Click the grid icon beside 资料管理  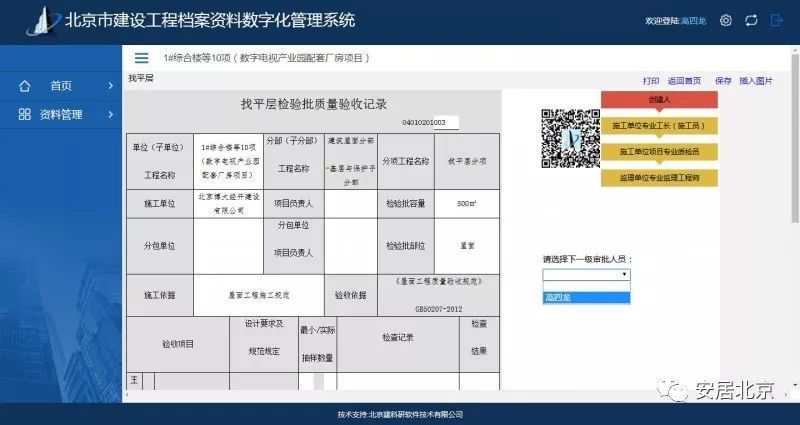[24, 115]
